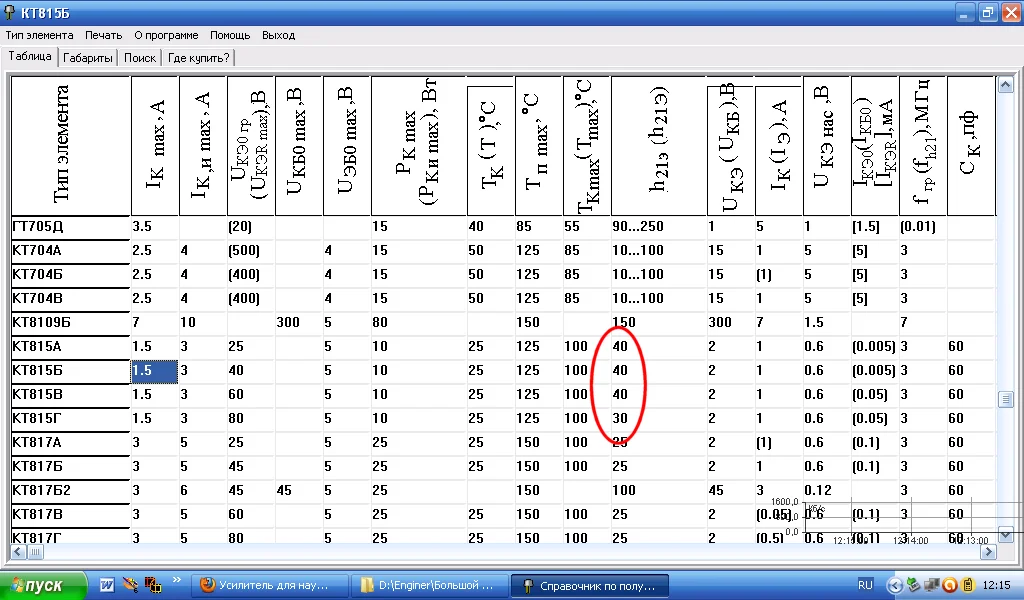Switch to the Габариты tab
The height and width of the screenshot is (600, 1024).
pos(88,58)
